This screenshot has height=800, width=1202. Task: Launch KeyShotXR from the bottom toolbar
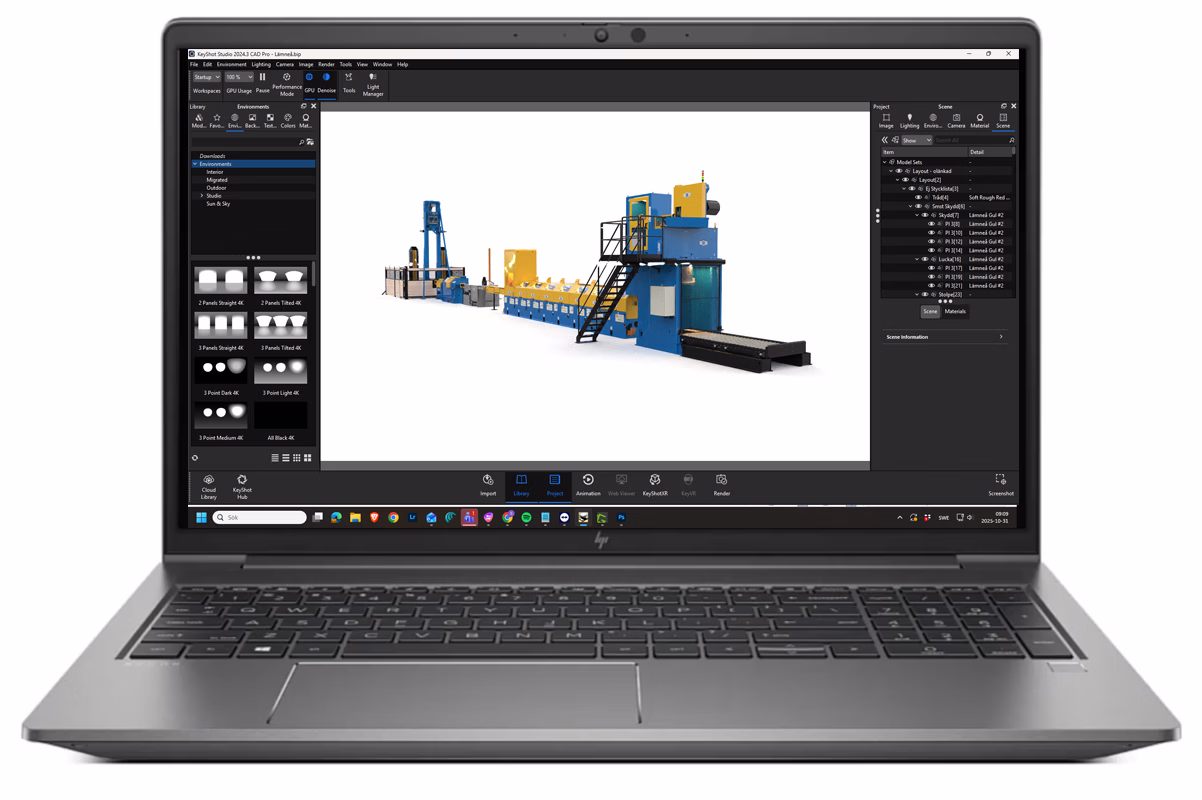point(654,483)
